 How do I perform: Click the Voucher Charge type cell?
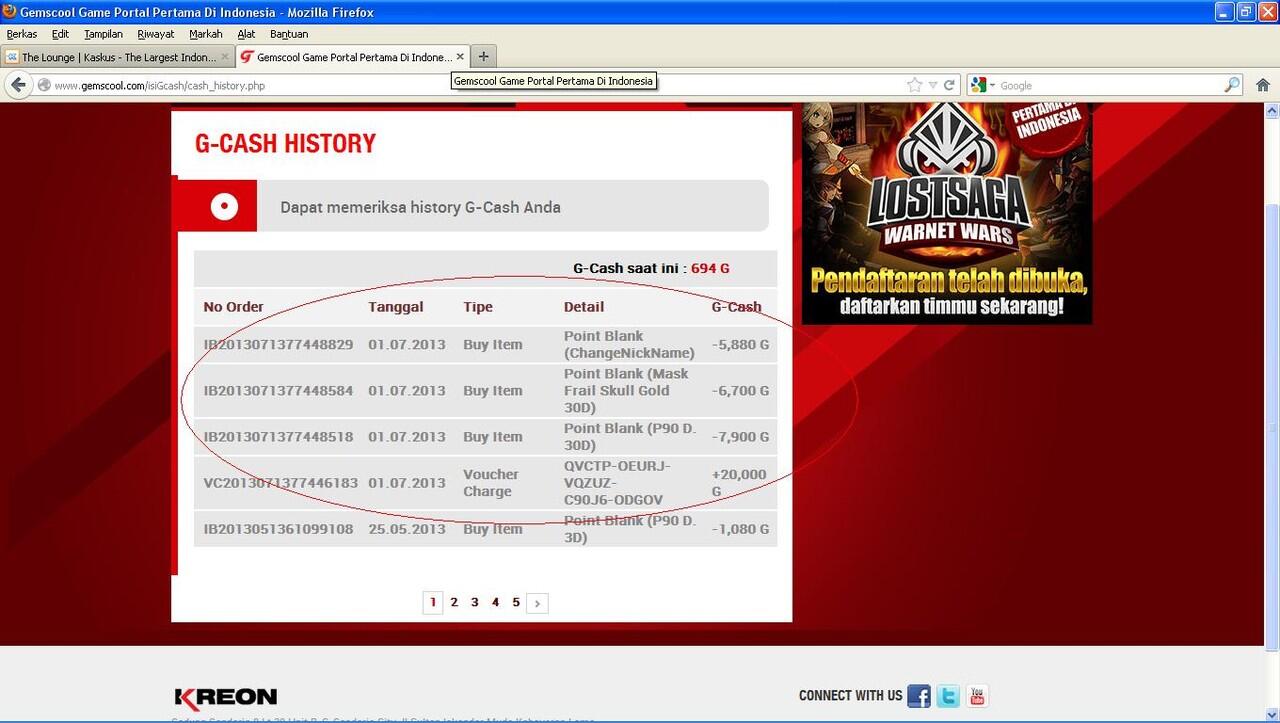[x=491, y=483]
